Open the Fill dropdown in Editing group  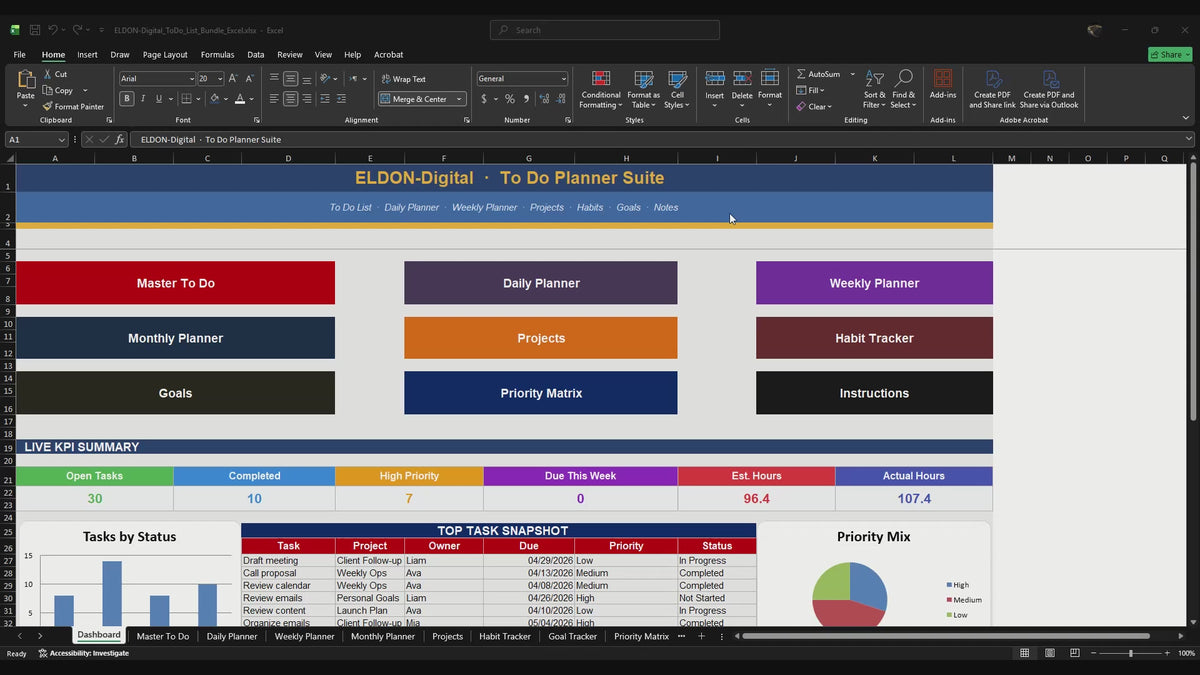point(810,90)
